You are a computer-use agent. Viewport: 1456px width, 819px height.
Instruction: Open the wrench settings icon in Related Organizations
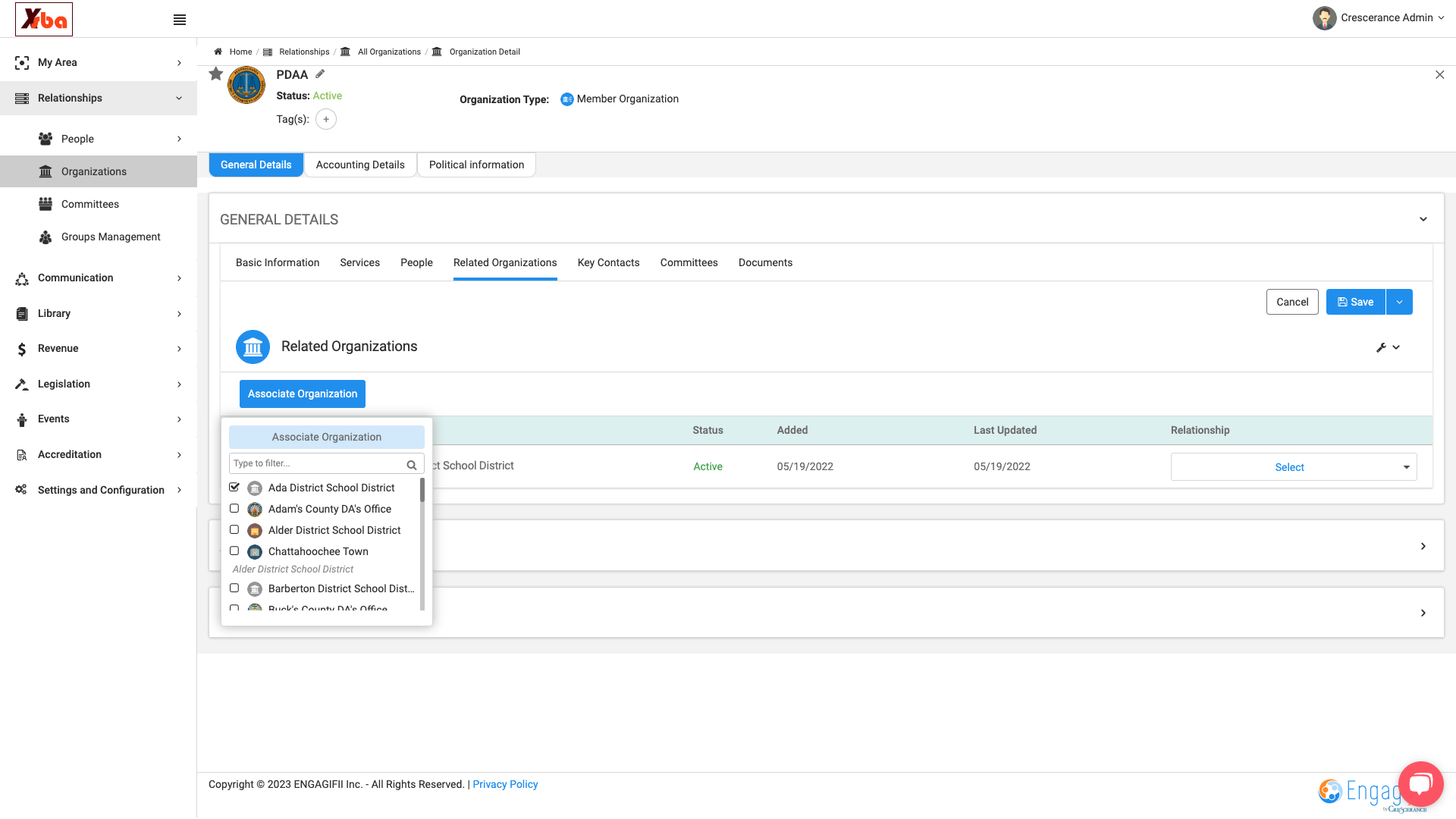pyautogui.click(x=1381, y=347)
